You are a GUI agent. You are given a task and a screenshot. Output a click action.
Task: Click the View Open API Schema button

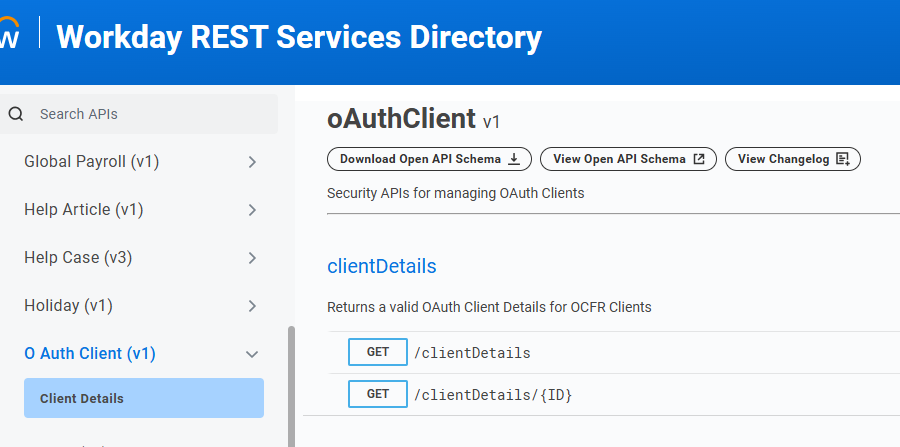click(629, 159)
